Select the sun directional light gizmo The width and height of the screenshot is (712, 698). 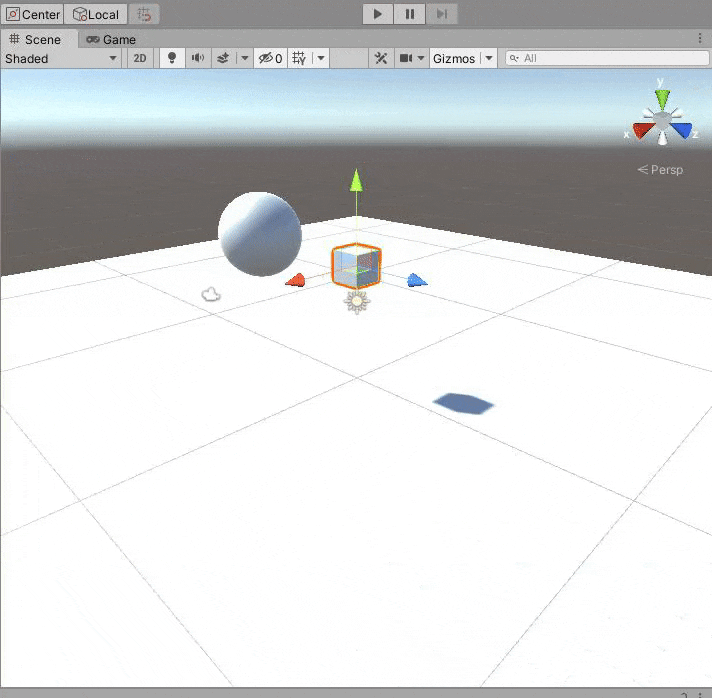click(357, 302)
